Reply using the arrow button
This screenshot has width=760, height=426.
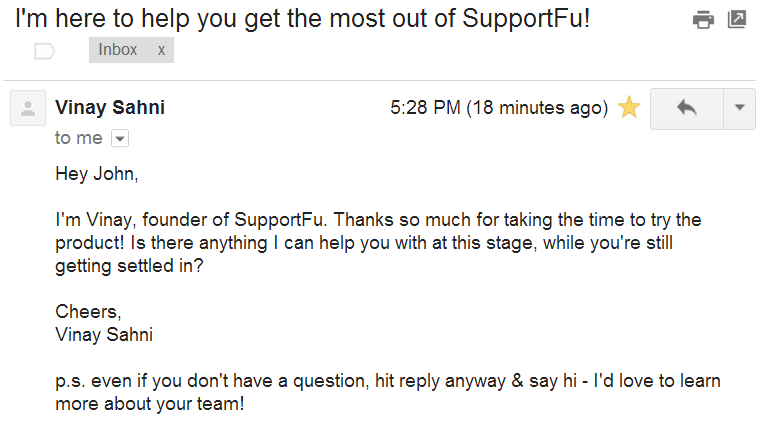tap(686, 108)
